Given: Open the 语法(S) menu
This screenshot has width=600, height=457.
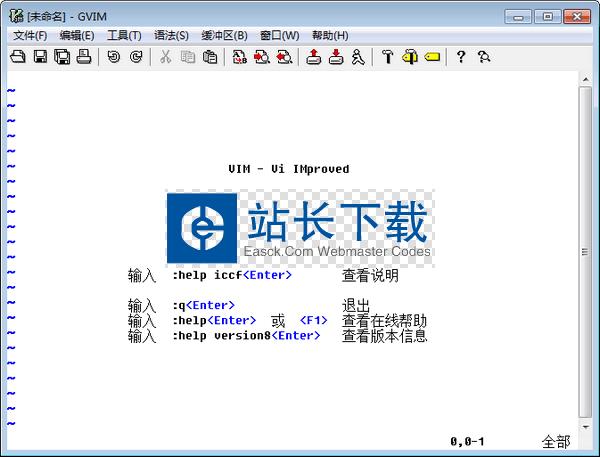Looking at the screenshot, I should 171,36.
